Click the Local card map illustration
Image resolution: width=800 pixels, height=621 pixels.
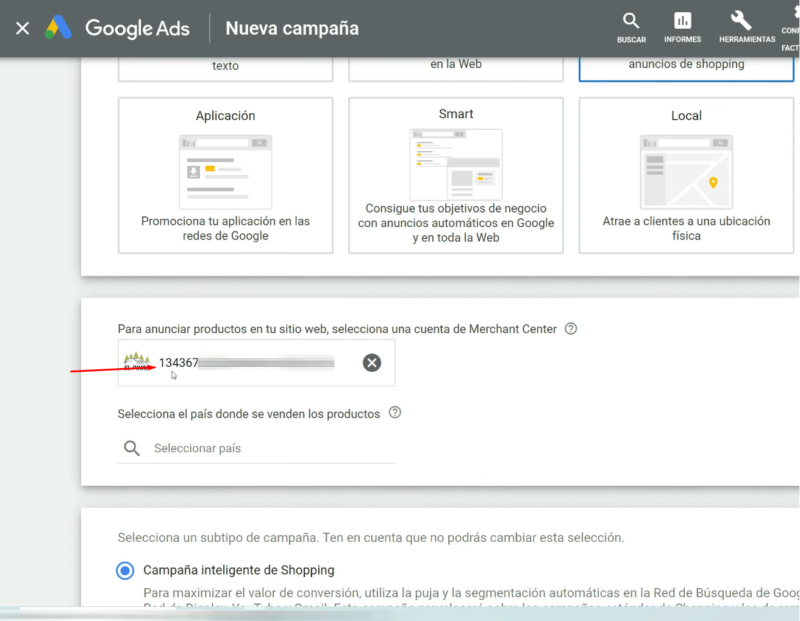tap(686, 171)
